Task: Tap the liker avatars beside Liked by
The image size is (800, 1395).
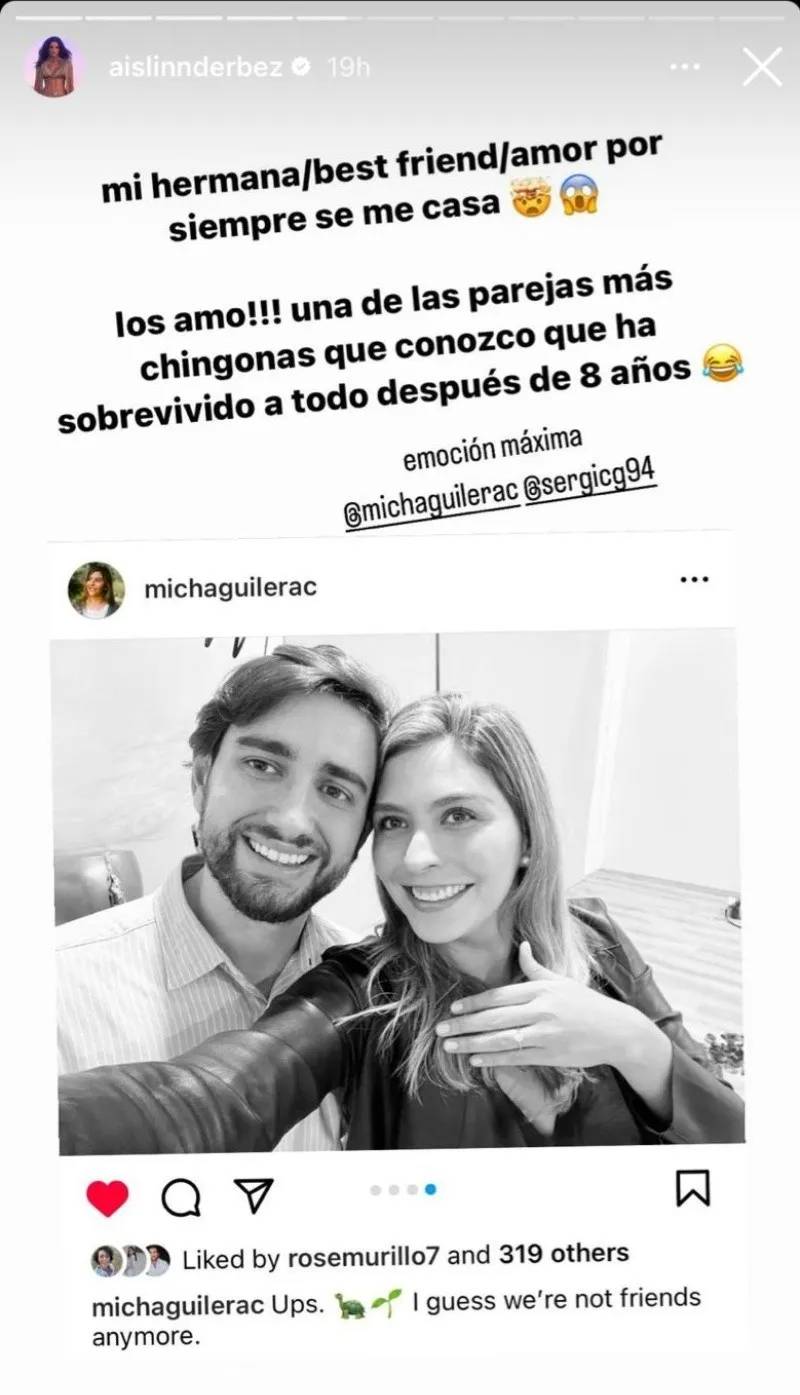Action: tap(130, 1260)
